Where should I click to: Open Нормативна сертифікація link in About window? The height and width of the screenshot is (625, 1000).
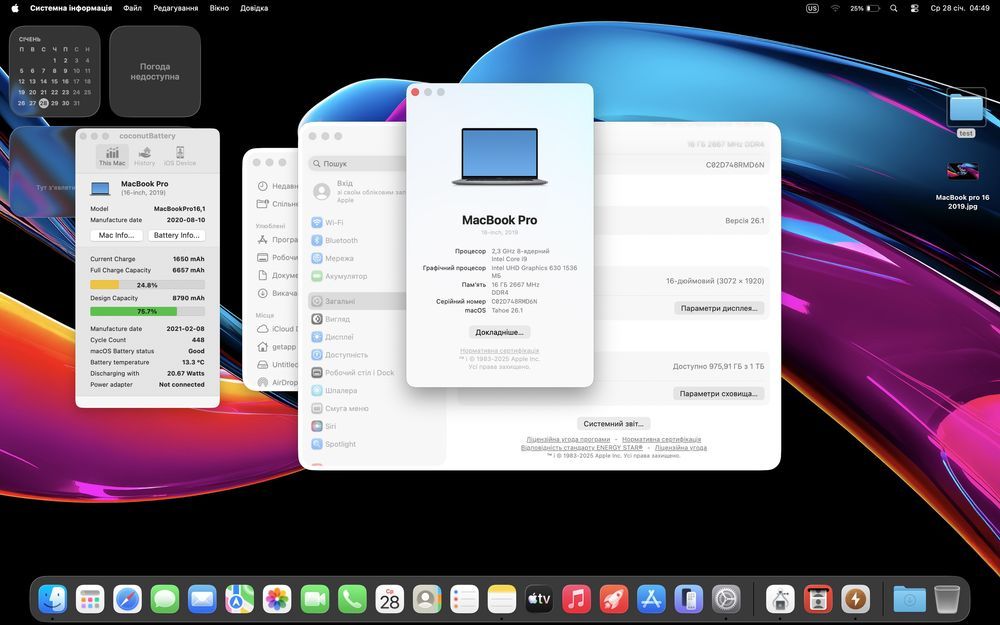499,351
